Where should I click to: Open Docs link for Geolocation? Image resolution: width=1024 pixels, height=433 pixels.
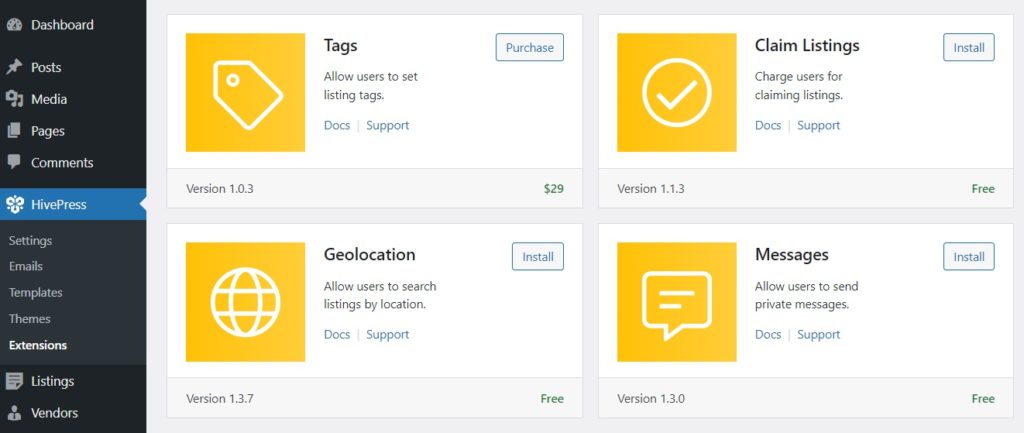(337, 334)
